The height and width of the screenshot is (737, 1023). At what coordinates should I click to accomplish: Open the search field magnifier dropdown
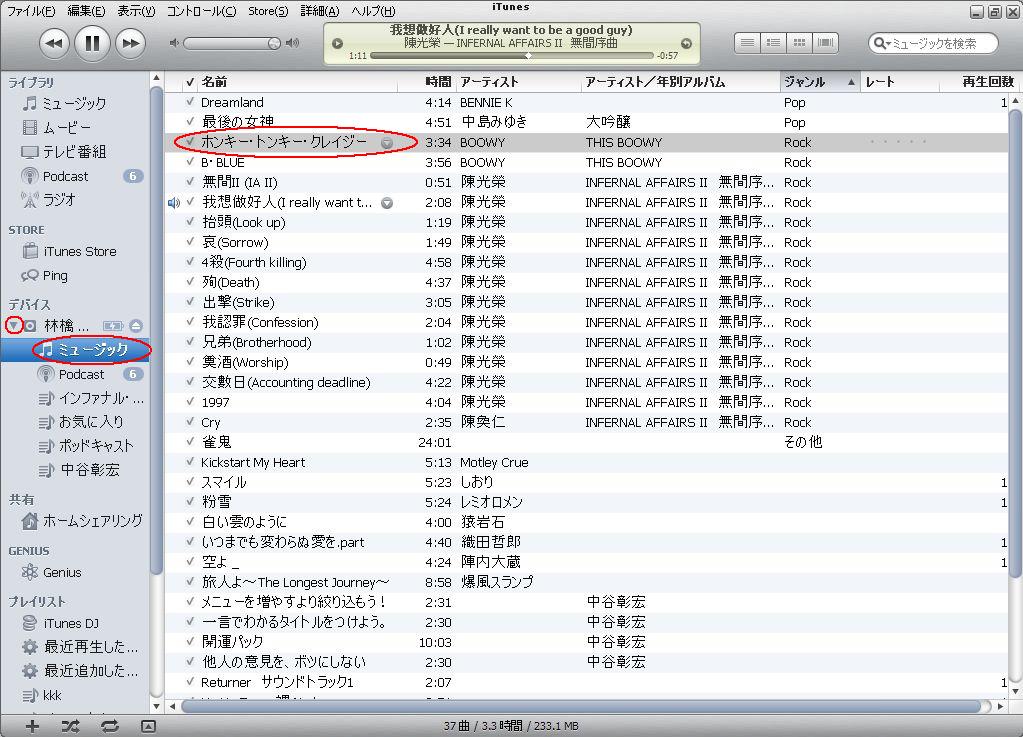tap(880, 43)
